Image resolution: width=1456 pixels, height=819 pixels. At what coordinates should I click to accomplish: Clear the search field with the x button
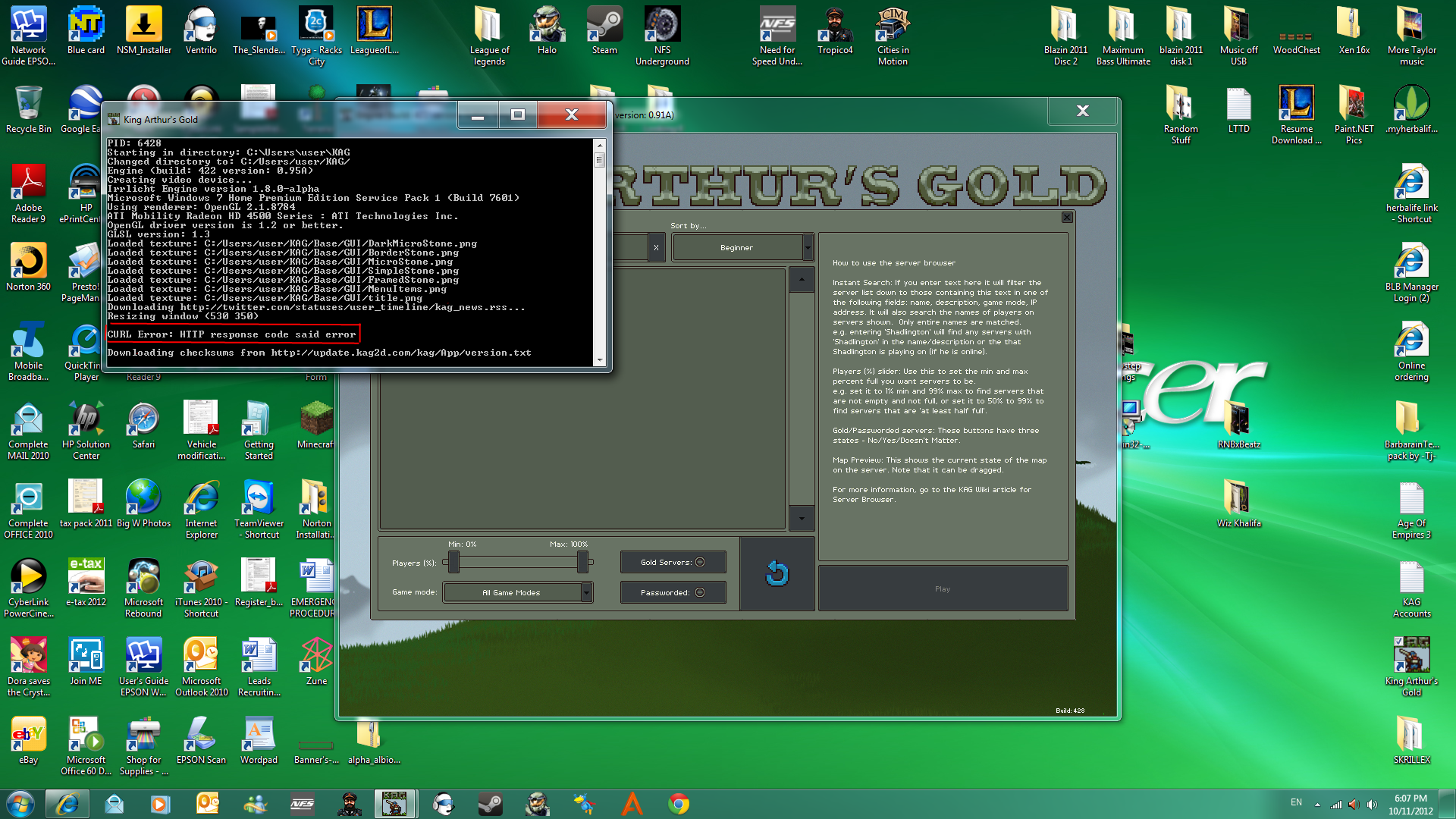[x=656, y=247]
